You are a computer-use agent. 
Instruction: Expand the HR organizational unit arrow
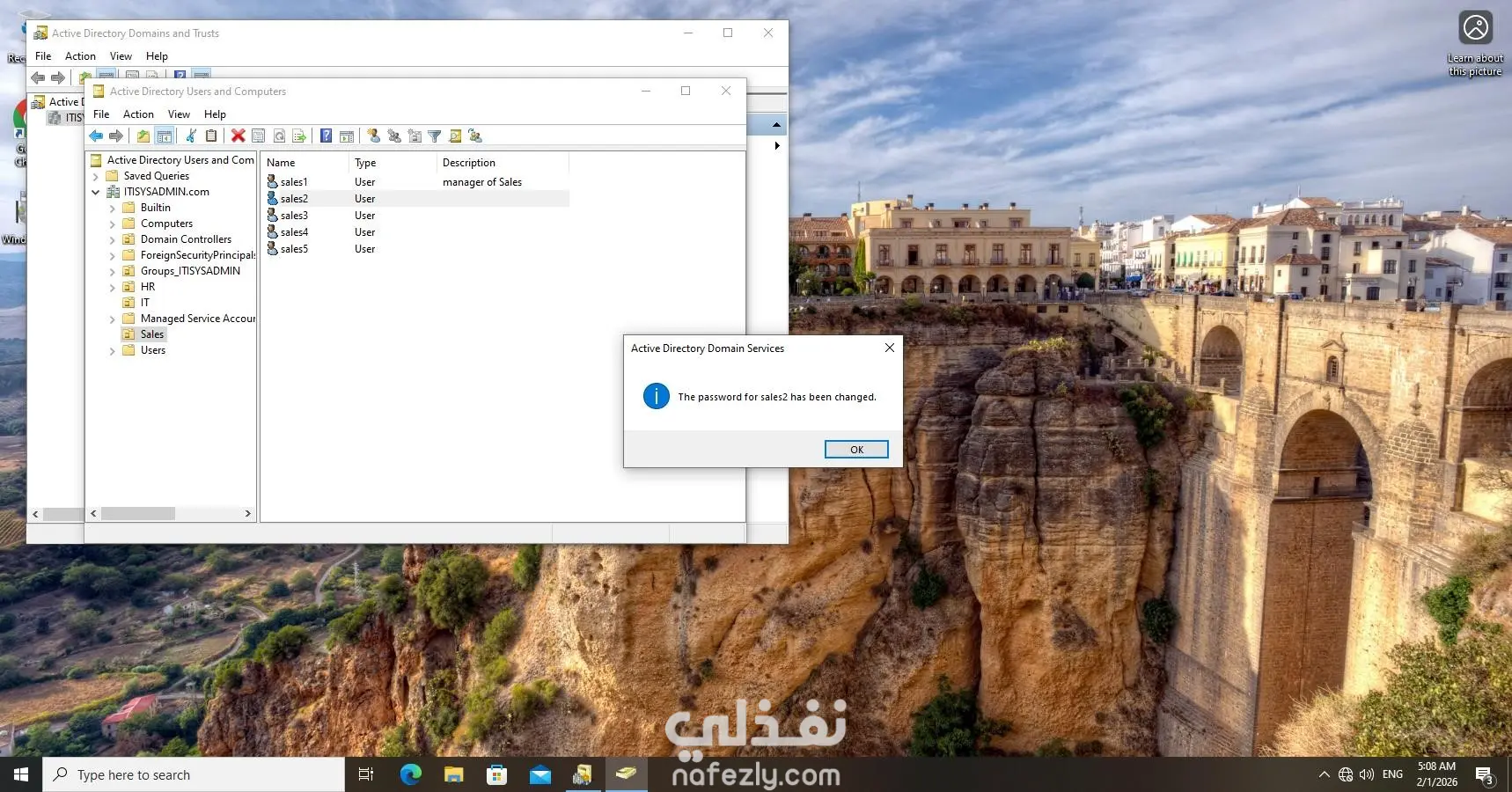pyautogui.click(x=113, y=288)
